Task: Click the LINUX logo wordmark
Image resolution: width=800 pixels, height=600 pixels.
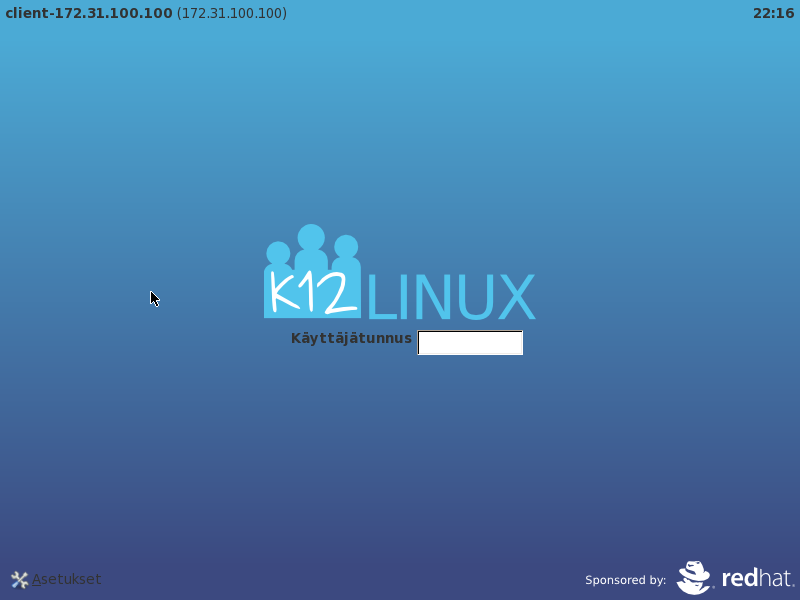Action: click(x=451, y=297)
